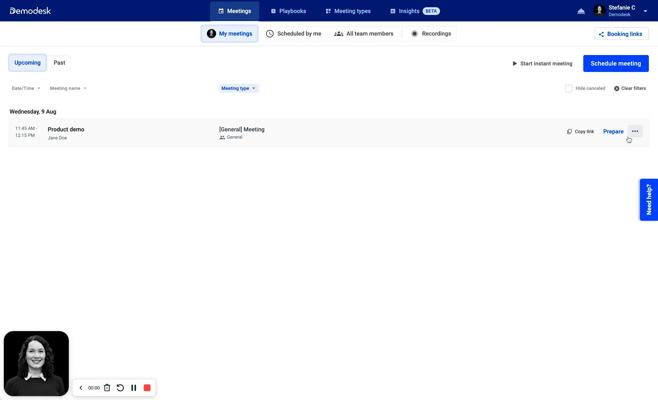Click the presenter webcam thumbnail

click(x=37, y=363)
